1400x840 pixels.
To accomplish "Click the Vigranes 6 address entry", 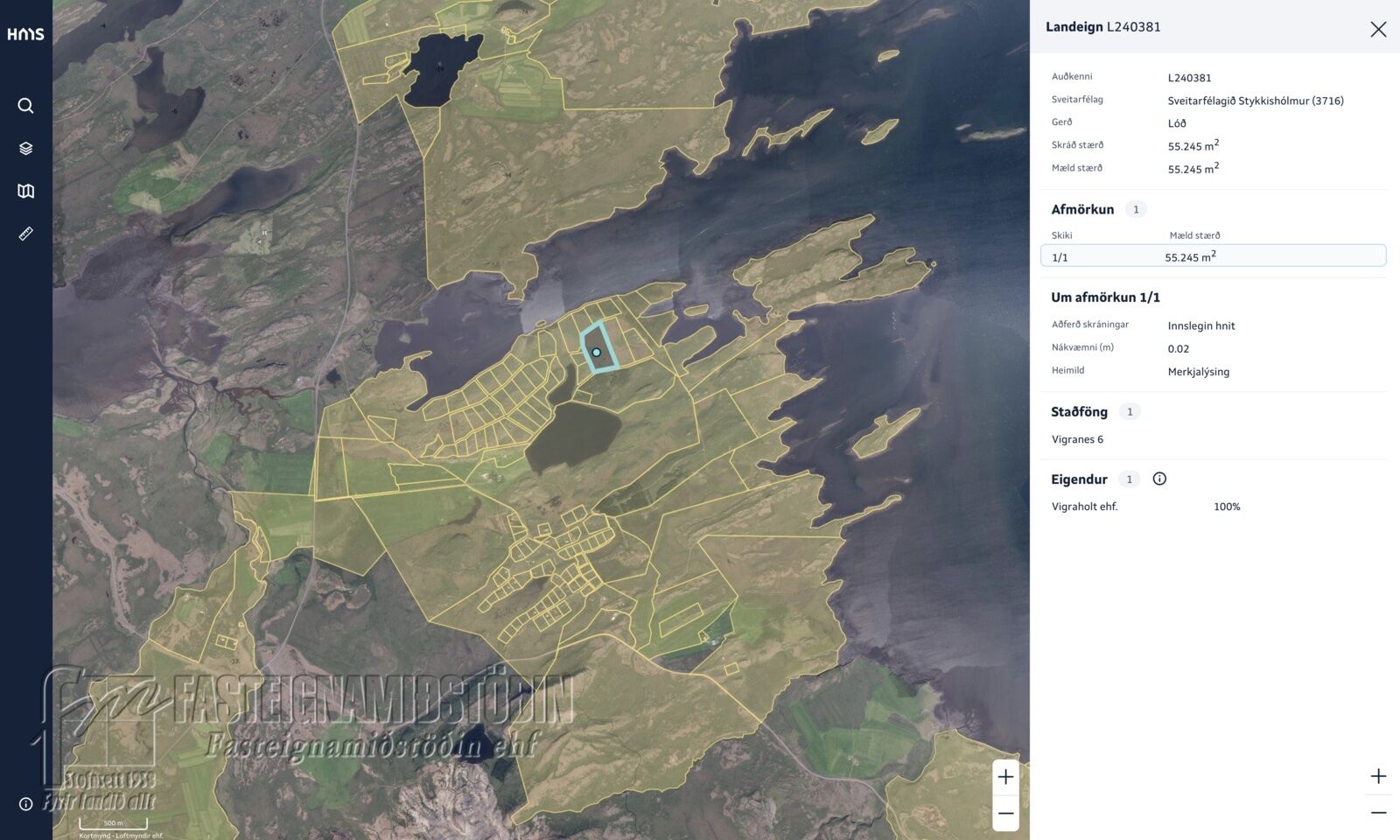I will pyautogui.click(x=1077, y=439).
